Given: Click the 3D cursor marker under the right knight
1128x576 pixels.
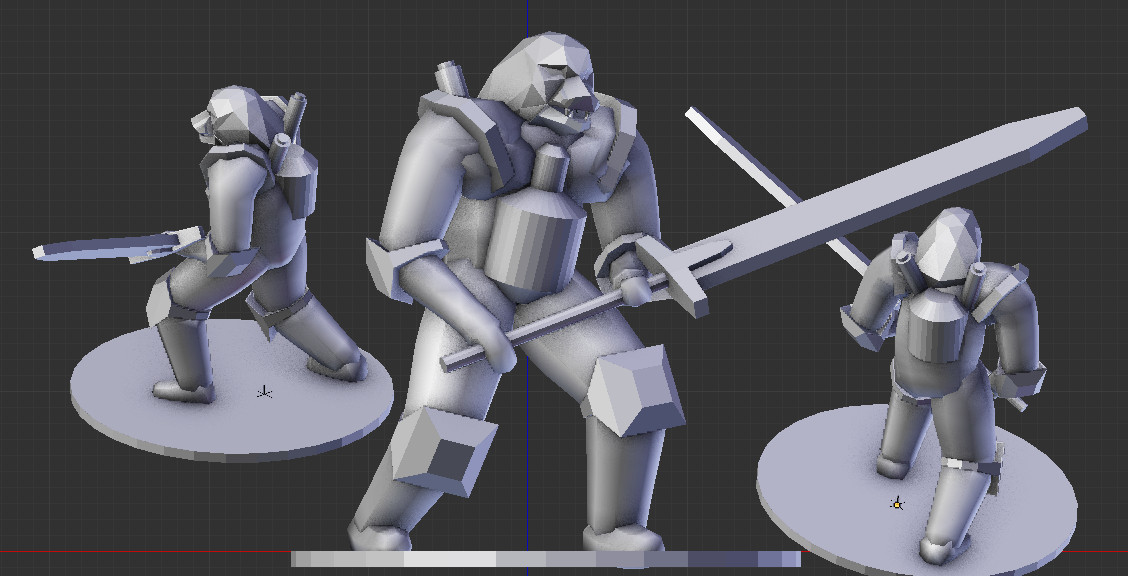Looking at the screenshot, I should tap(896, 504).
